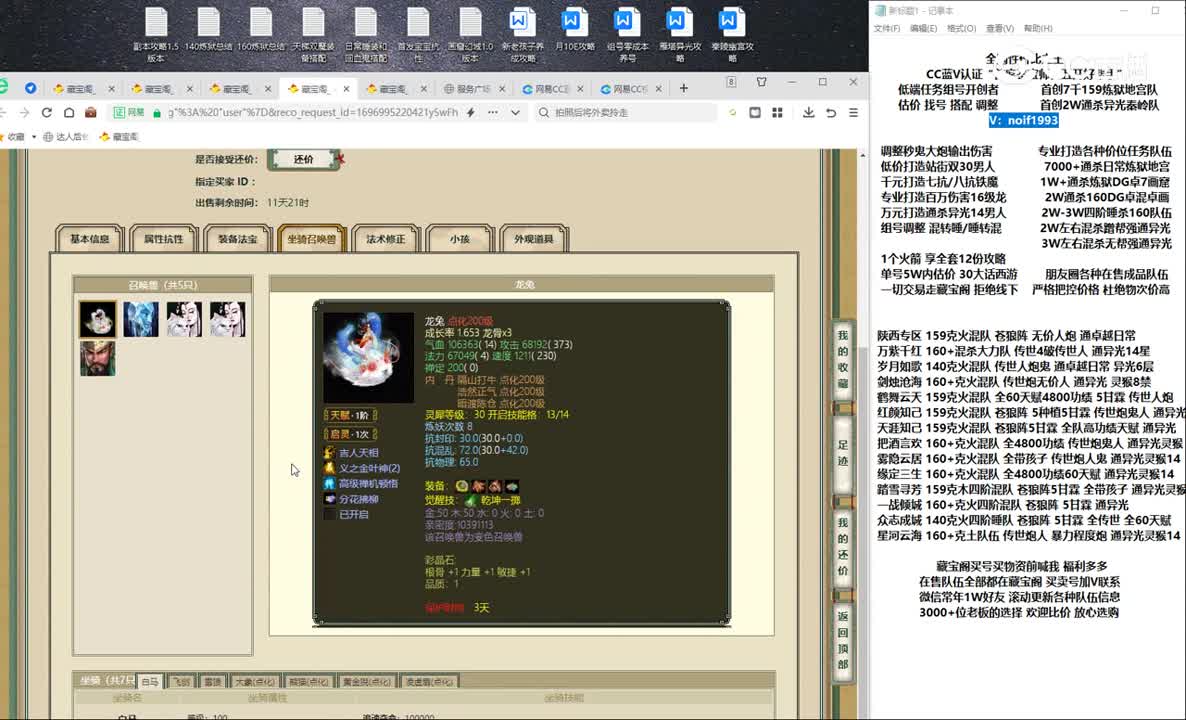Open the 达人后台 bookmark
The width and height of the screenshot is (1186, 720).
[x=66, y=137]
